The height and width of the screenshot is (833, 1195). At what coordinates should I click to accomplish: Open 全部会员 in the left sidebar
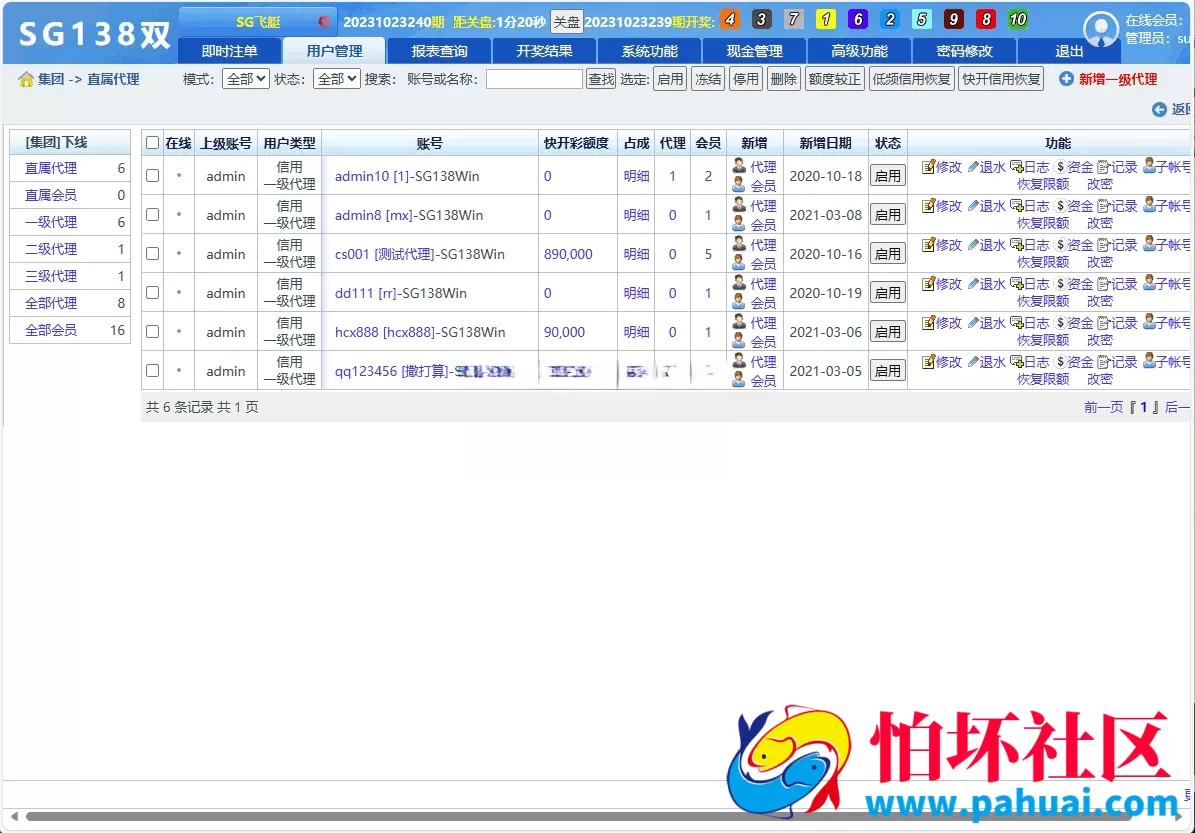(51, 330)
